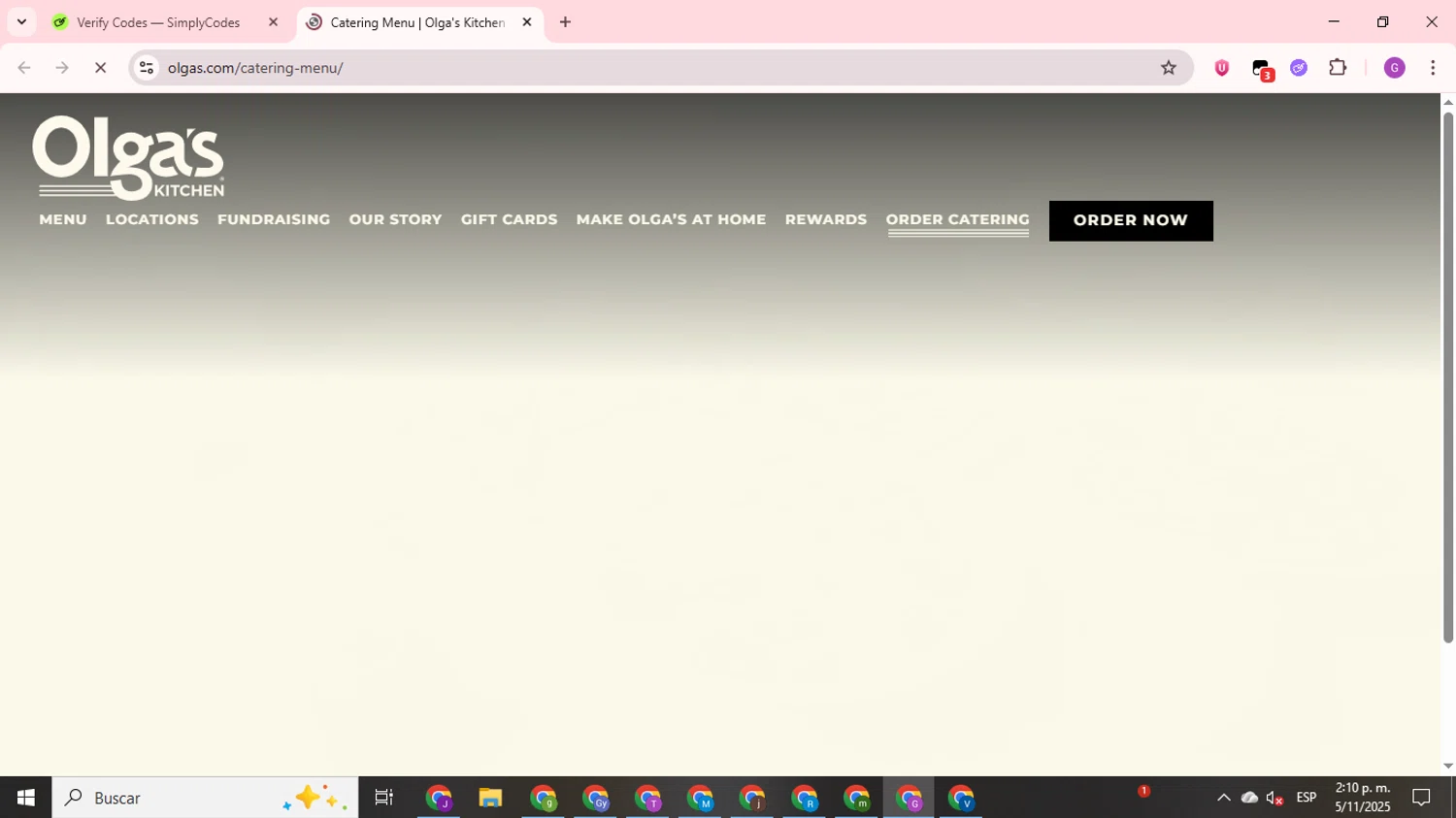Image resolution: width=1456 pixels, height=818 pixels.
Task: Click the muted volume icon
Action: click(1275, 798)
